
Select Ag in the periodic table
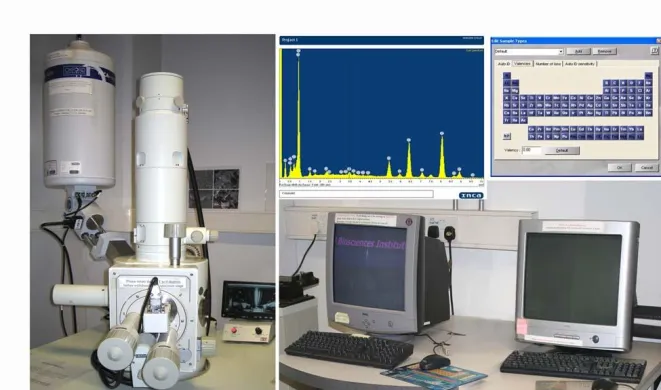click(x=590, y=105)
